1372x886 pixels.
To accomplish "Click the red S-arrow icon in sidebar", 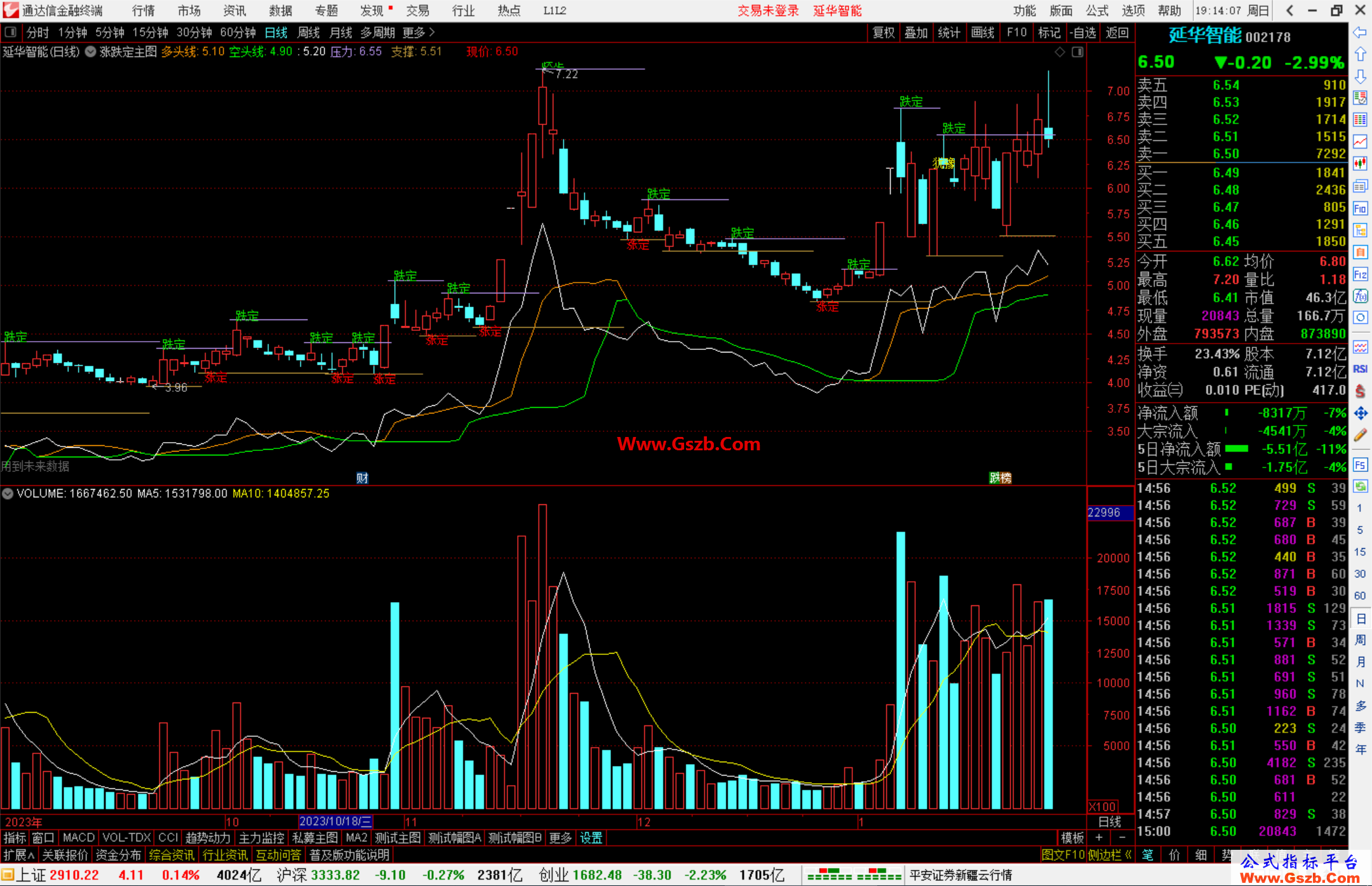I will [x=1360, y=391].
